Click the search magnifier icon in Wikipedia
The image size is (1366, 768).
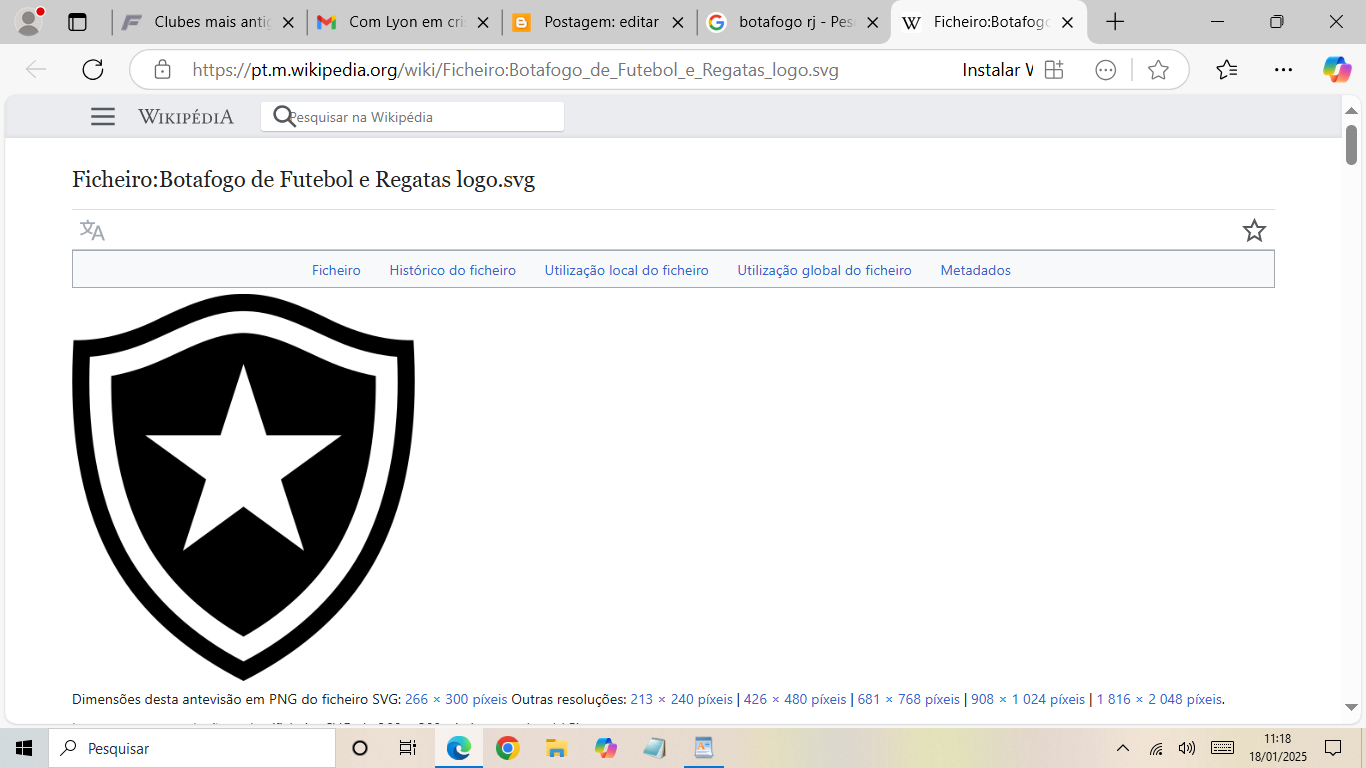(284, 117)
